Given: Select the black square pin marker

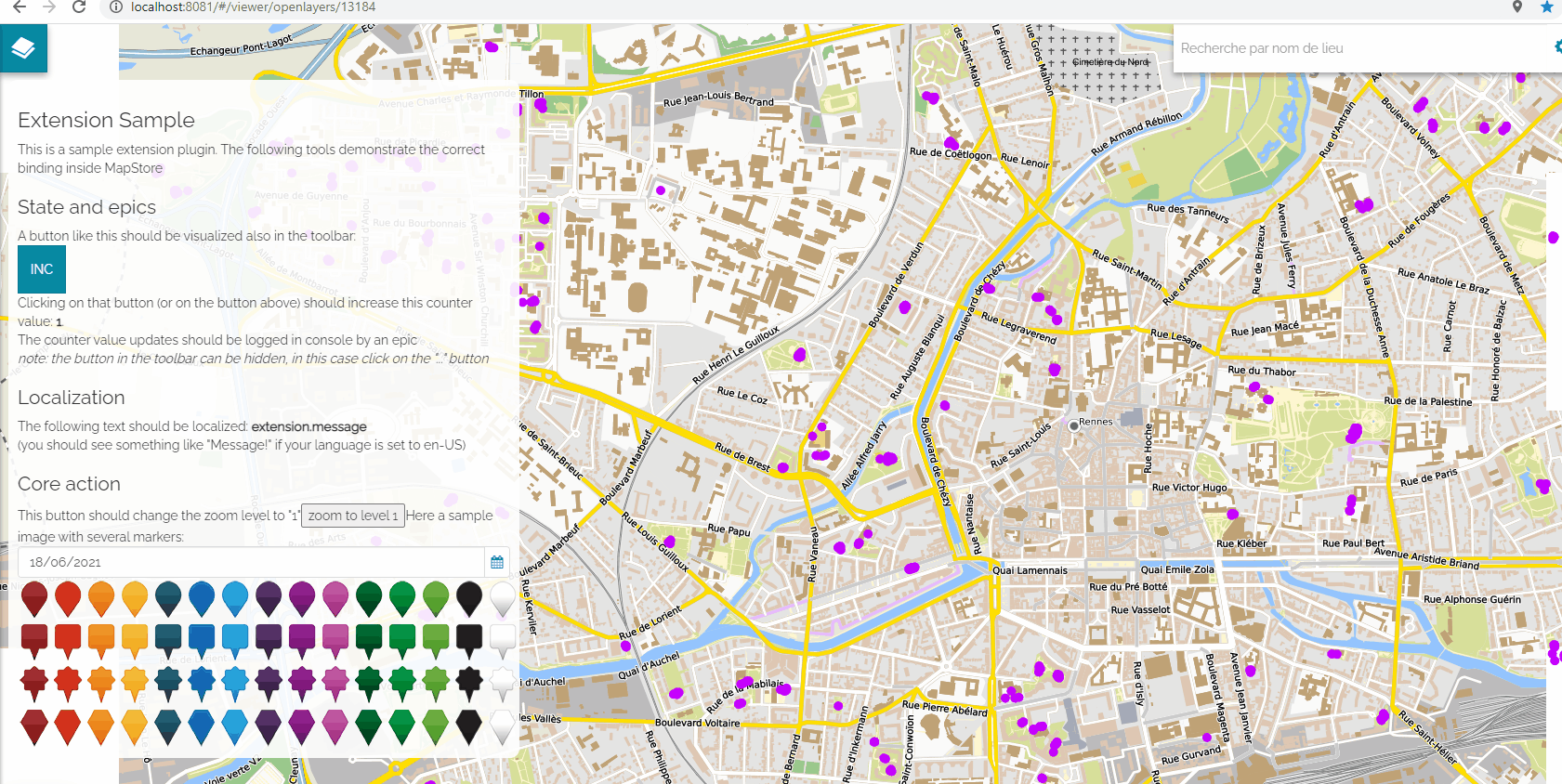Looking at the screenshot, I should [x=469, y=641].
